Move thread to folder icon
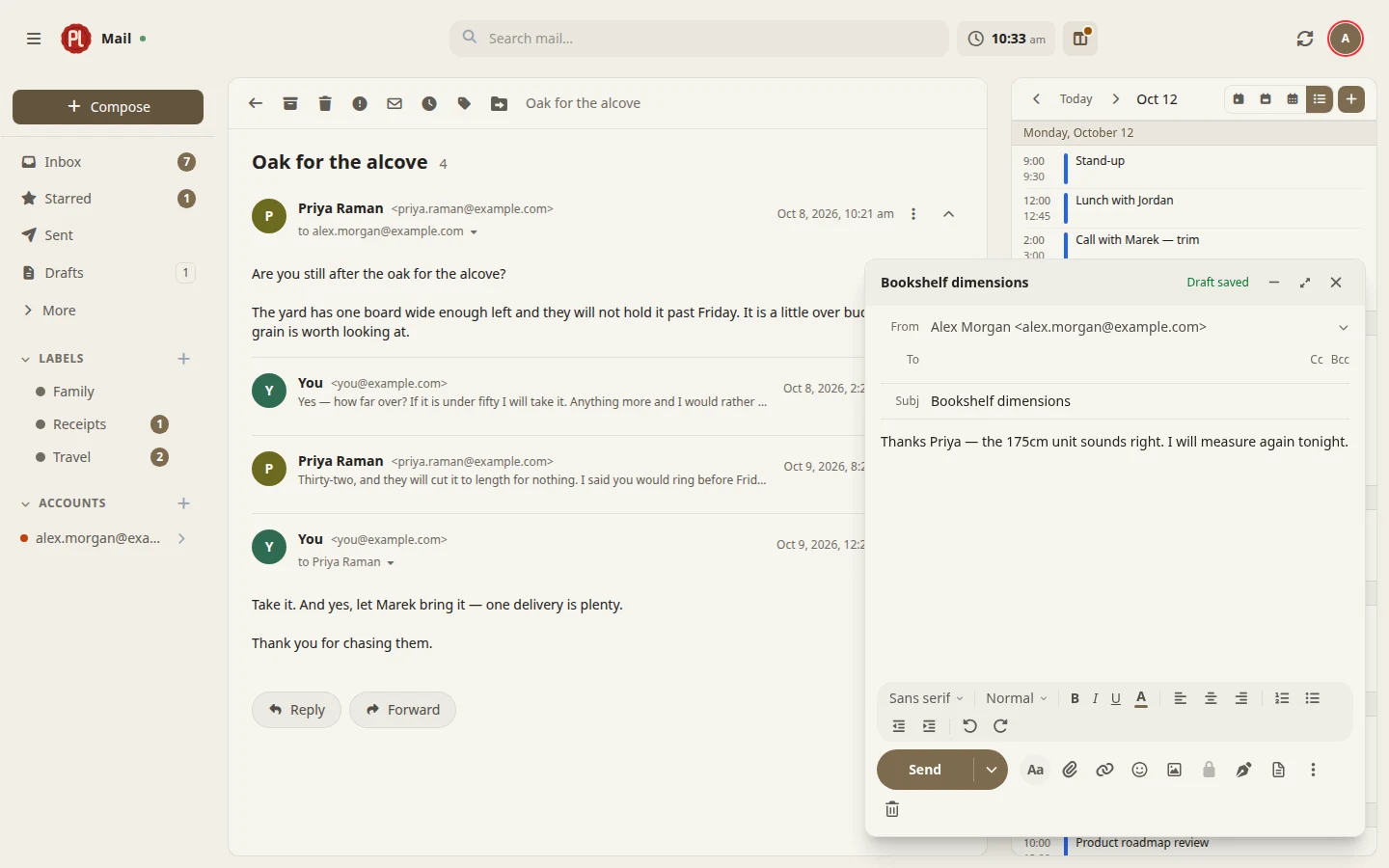The width and height of the screenshot is (1389, 868). (x=499, y=103)
